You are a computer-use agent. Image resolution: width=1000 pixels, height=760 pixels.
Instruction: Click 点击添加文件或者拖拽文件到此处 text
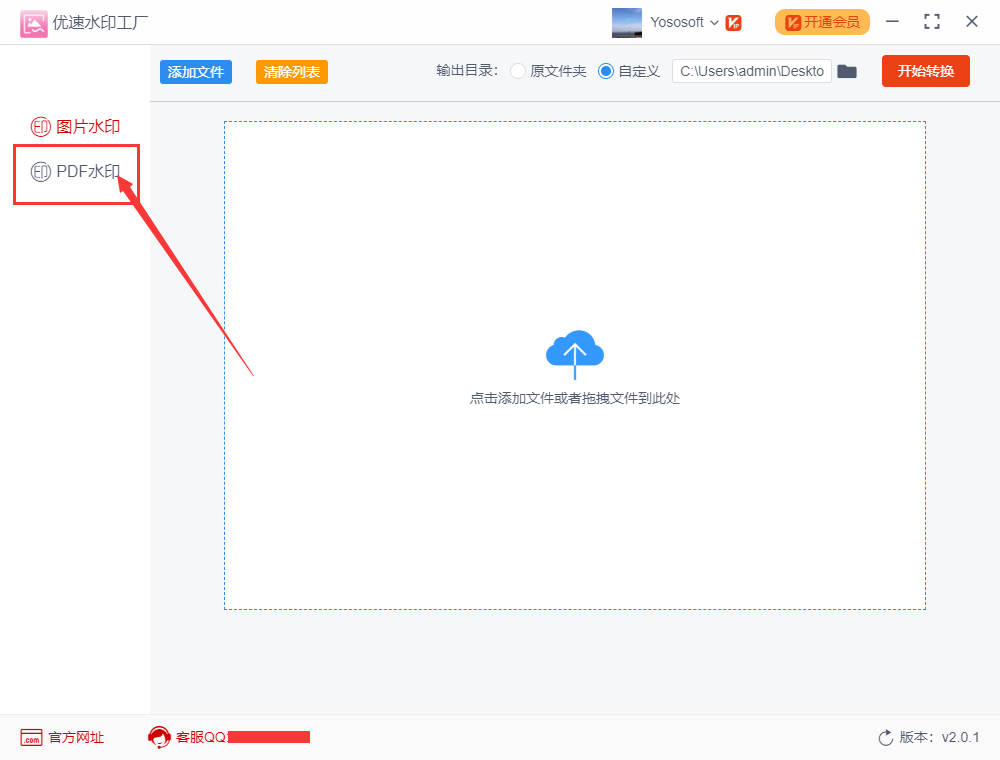575,398
